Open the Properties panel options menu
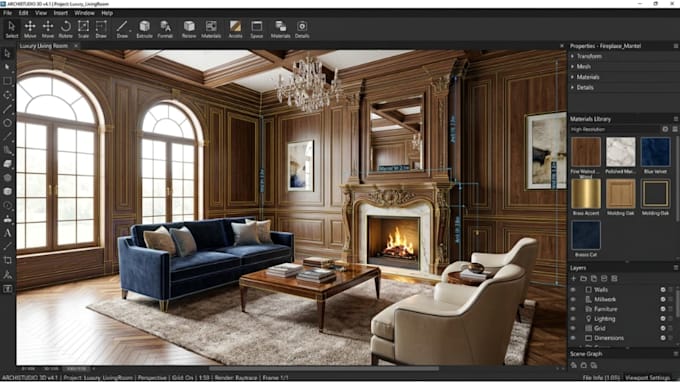 (x=675, y=46)
